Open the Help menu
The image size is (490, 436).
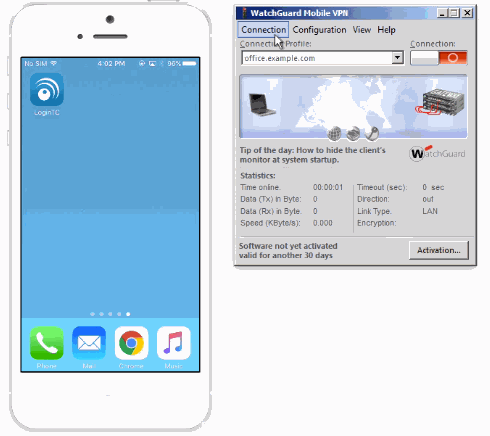(x=386, y=30)
